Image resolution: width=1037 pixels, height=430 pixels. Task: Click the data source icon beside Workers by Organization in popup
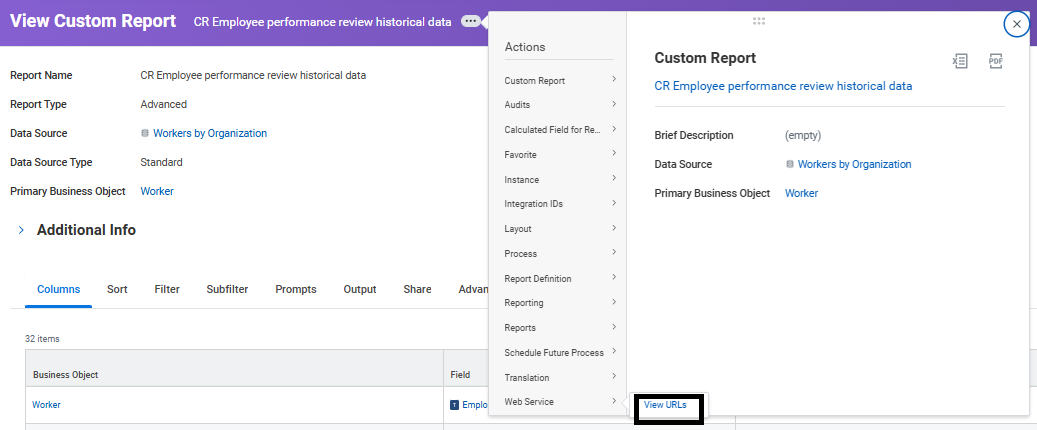point(790,165)
